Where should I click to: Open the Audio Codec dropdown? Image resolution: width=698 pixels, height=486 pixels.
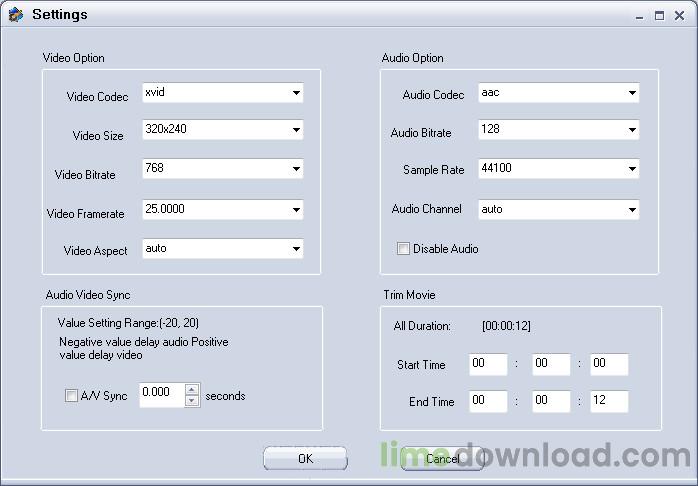pyautogui.click(x=559, y=93)
